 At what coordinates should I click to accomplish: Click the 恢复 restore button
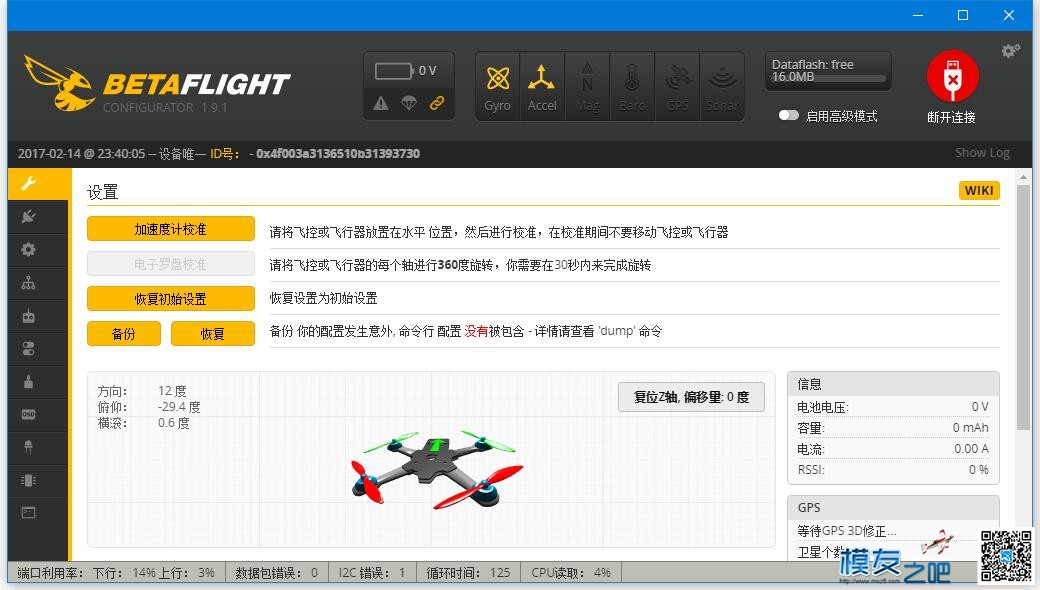pyautogui.click(x=212, y=333)
